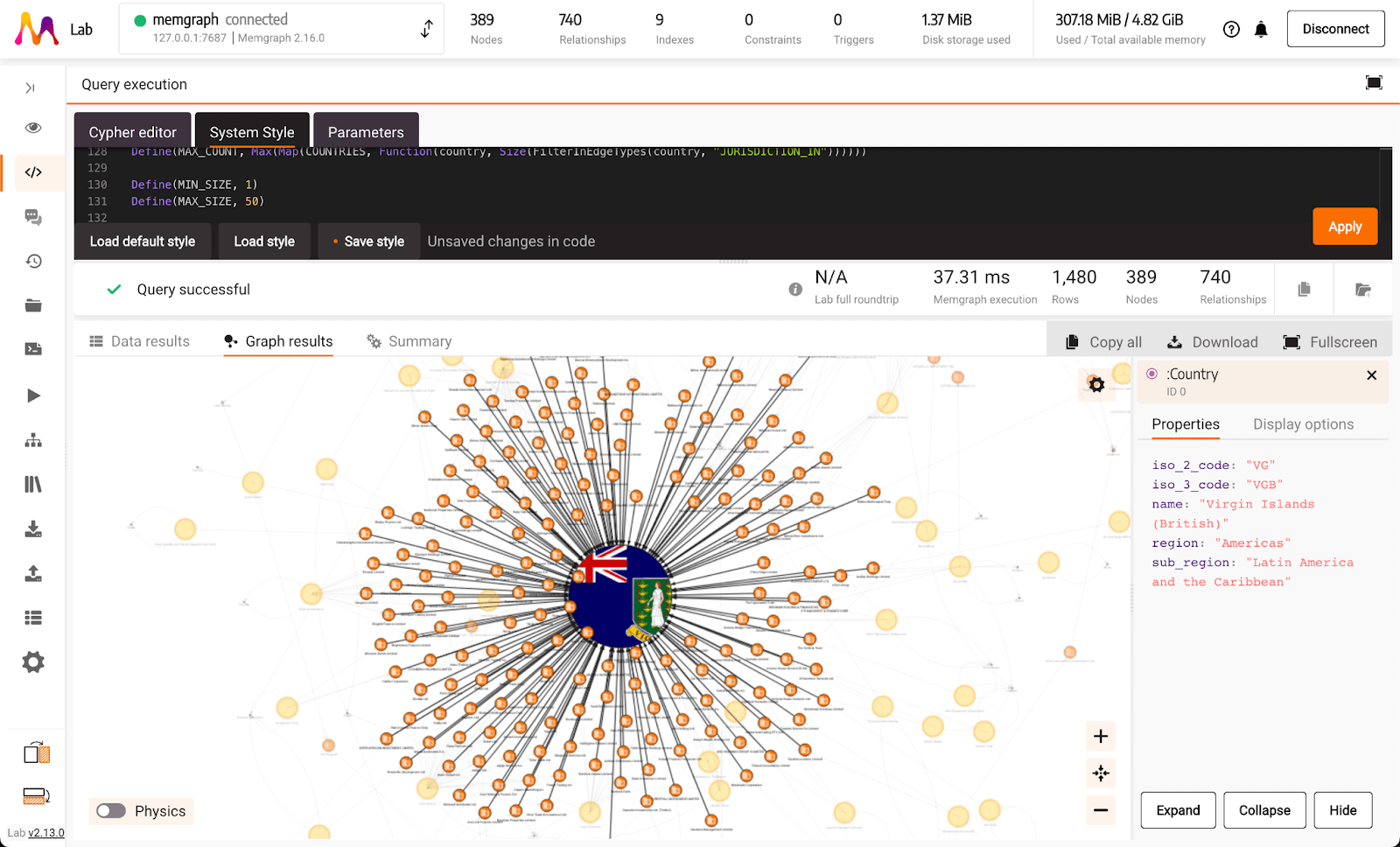Open query history using the clock icon
The image size is (1400, 847).
click(33, 261)
